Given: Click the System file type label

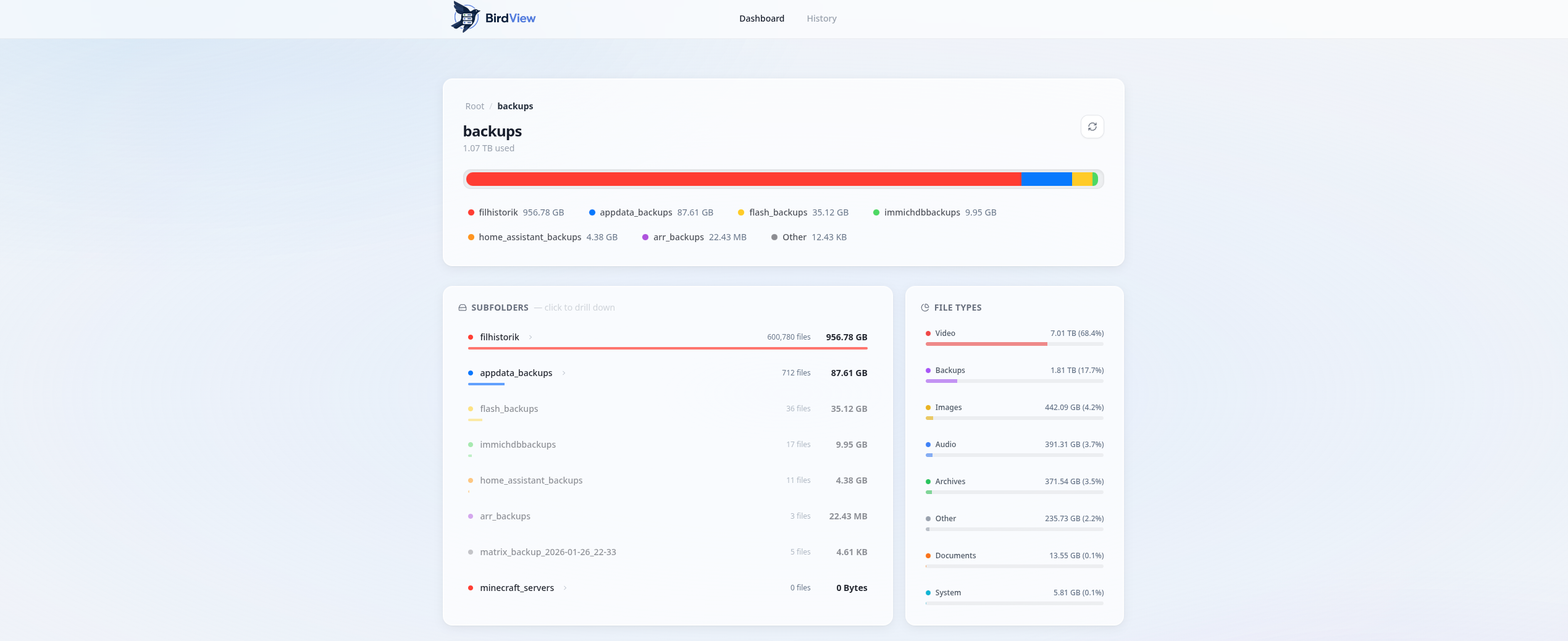Looking at the screenshot, I should 948,593.
